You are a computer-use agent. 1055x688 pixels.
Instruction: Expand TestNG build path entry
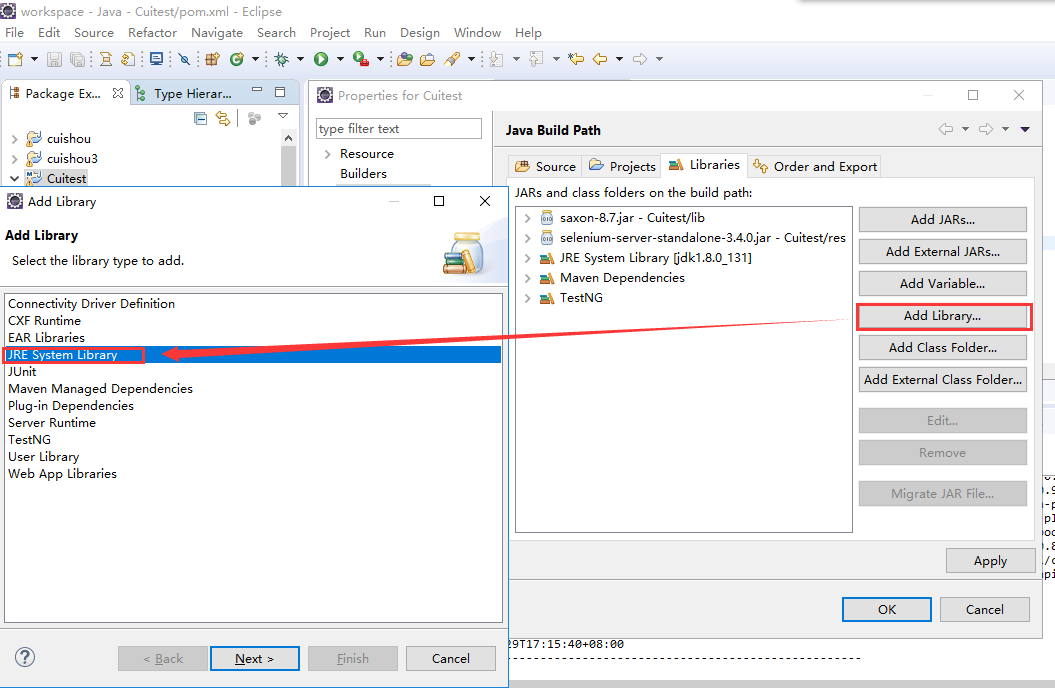[528, 298]
